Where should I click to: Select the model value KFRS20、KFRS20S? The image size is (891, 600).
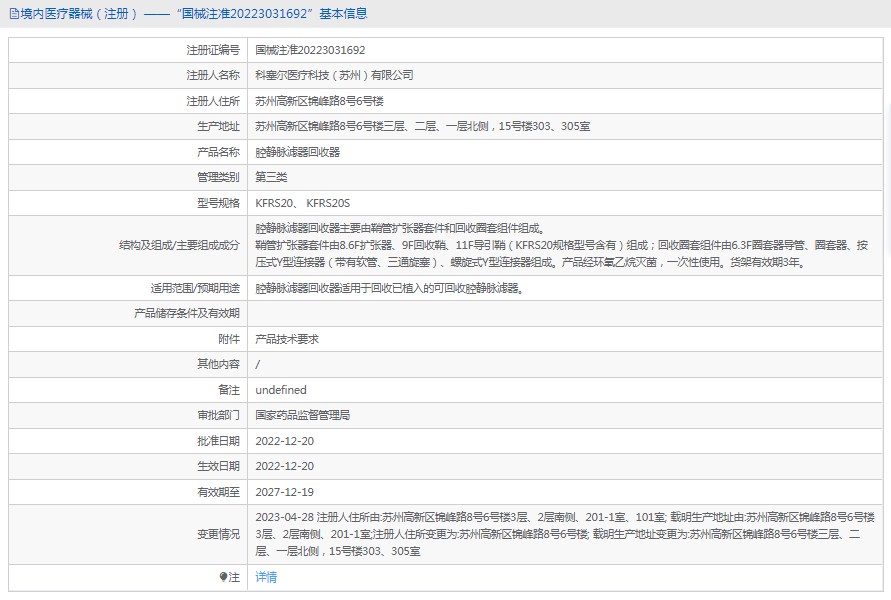click(x=303, y=203)
